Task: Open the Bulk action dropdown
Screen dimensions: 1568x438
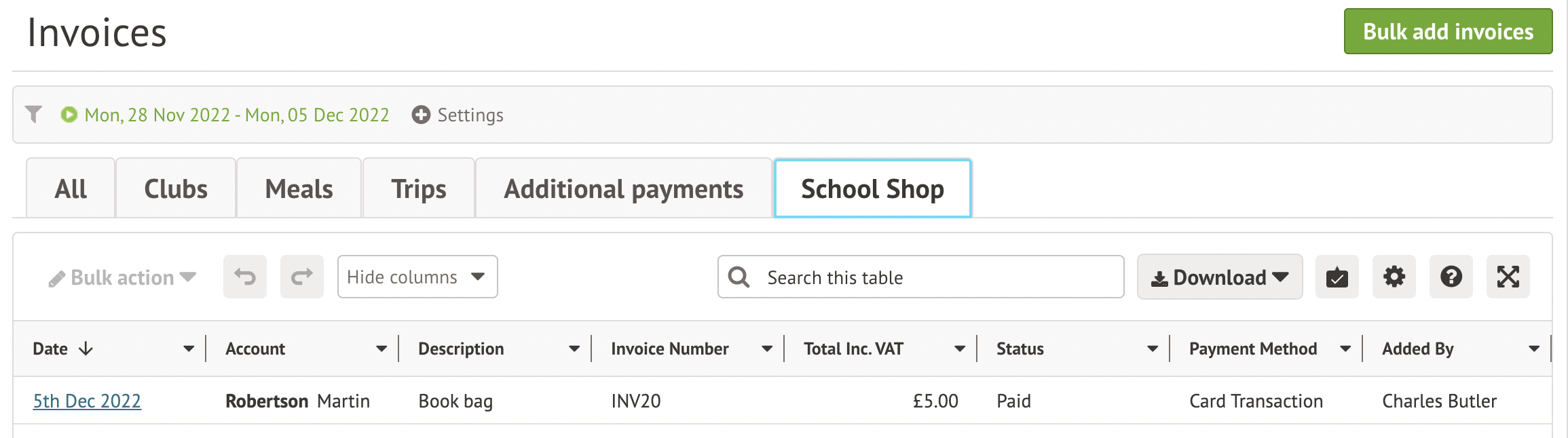Action: (x=123, y=277)
